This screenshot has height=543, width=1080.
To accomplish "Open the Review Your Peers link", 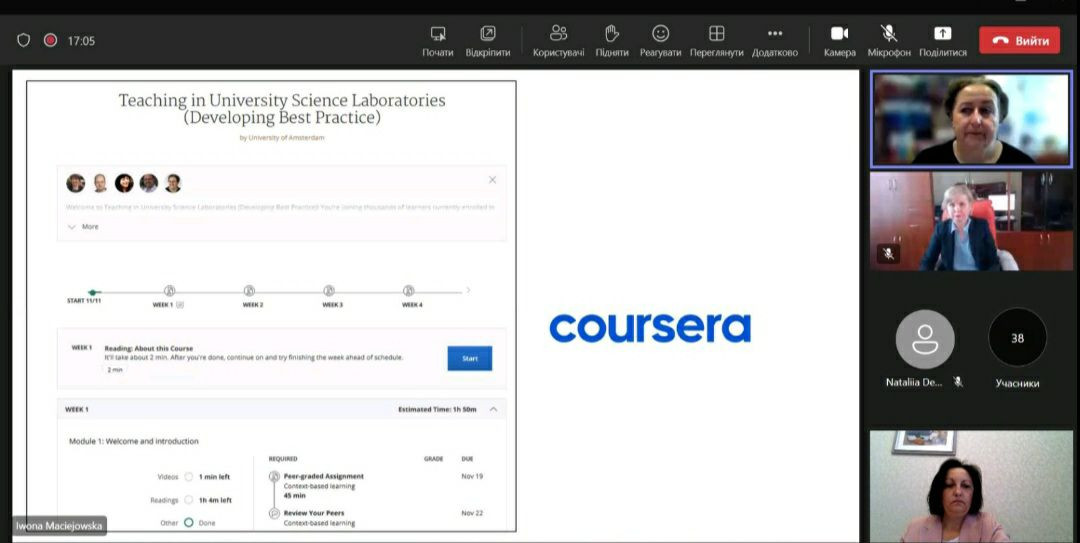I will [x=314, y=513].
